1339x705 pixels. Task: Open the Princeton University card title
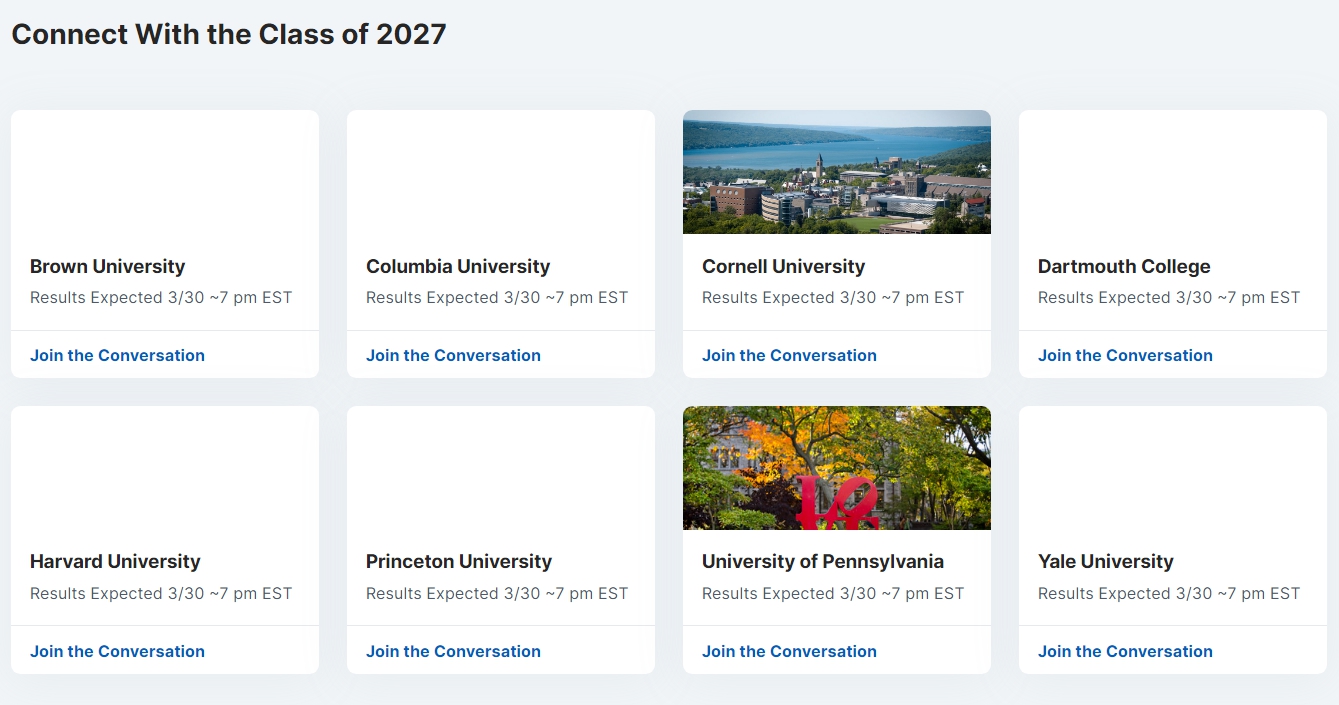pos(459,561)
